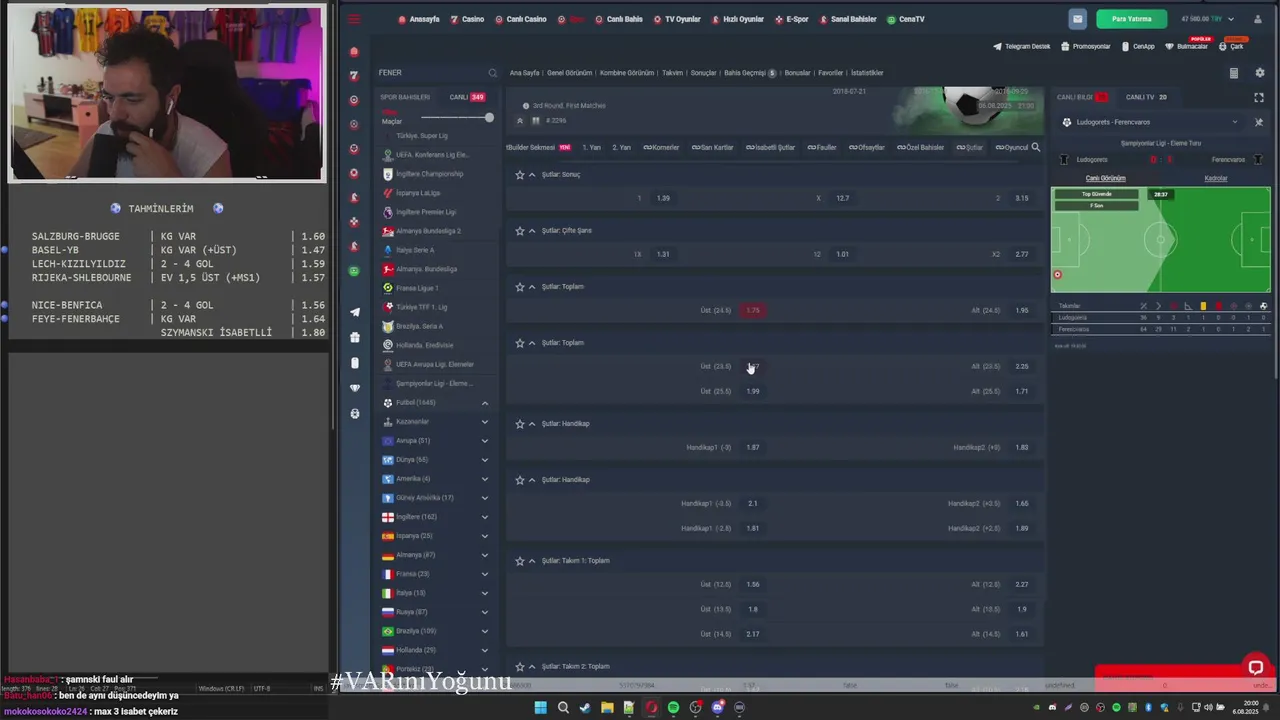Favorite the Şutlar: Takım 1: Toplam star
The width and height of the screenshot is (1280, 720).
520,560
